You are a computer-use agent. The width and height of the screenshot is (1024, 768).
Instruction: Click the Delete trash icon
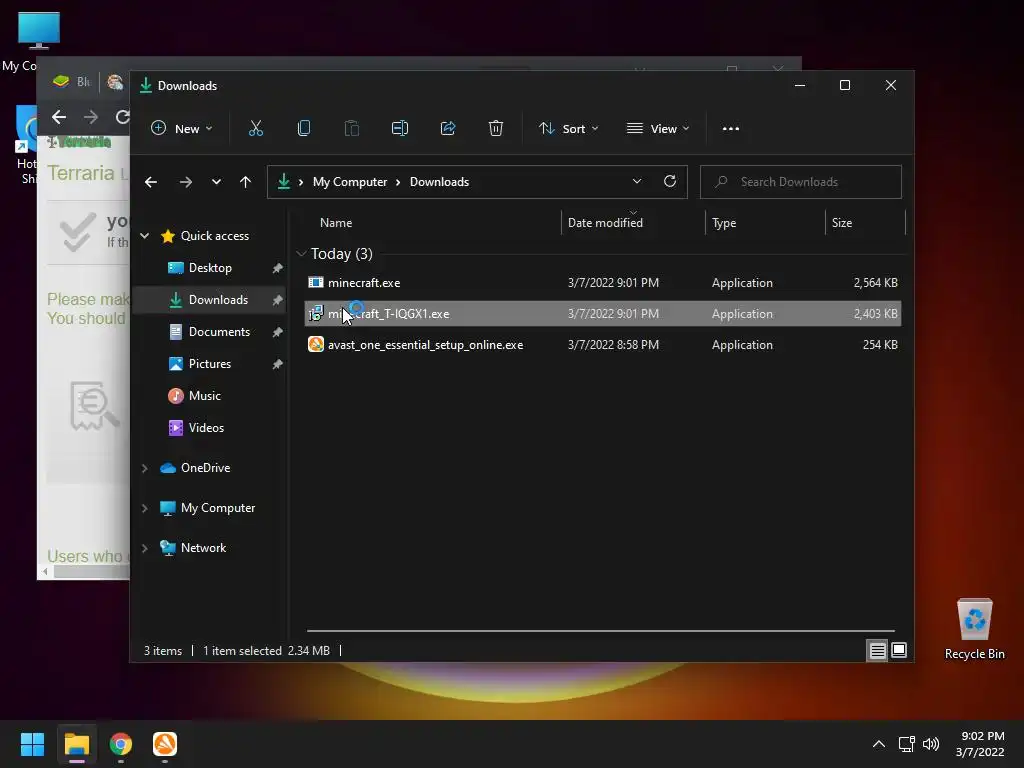click(x=496, y=129)
